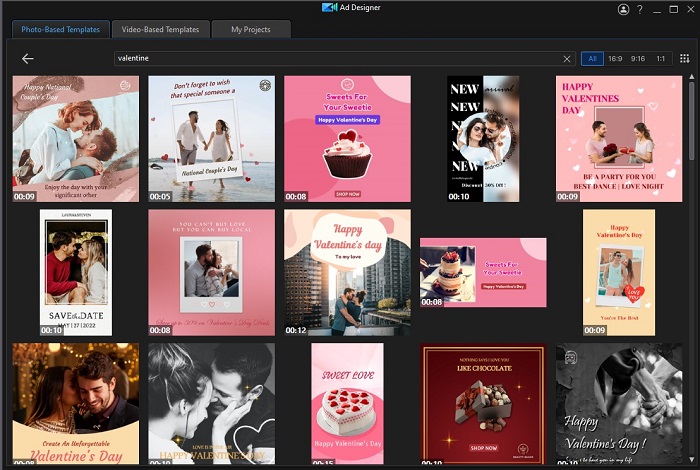Select the Happy Valentine's day To my love template

pos(347,272)
